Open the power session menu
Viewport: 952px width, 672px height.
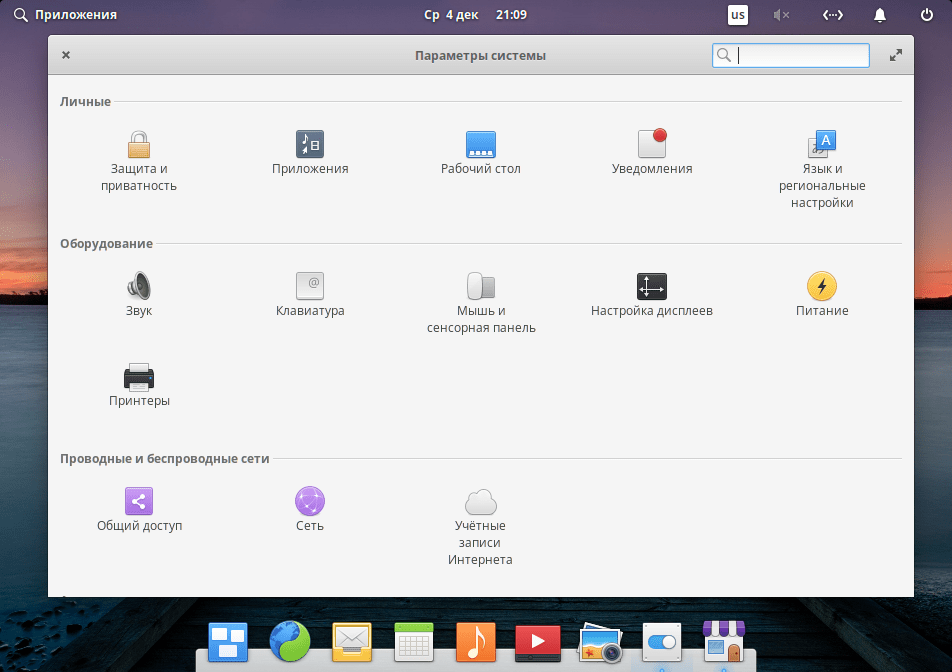point(926,15)
